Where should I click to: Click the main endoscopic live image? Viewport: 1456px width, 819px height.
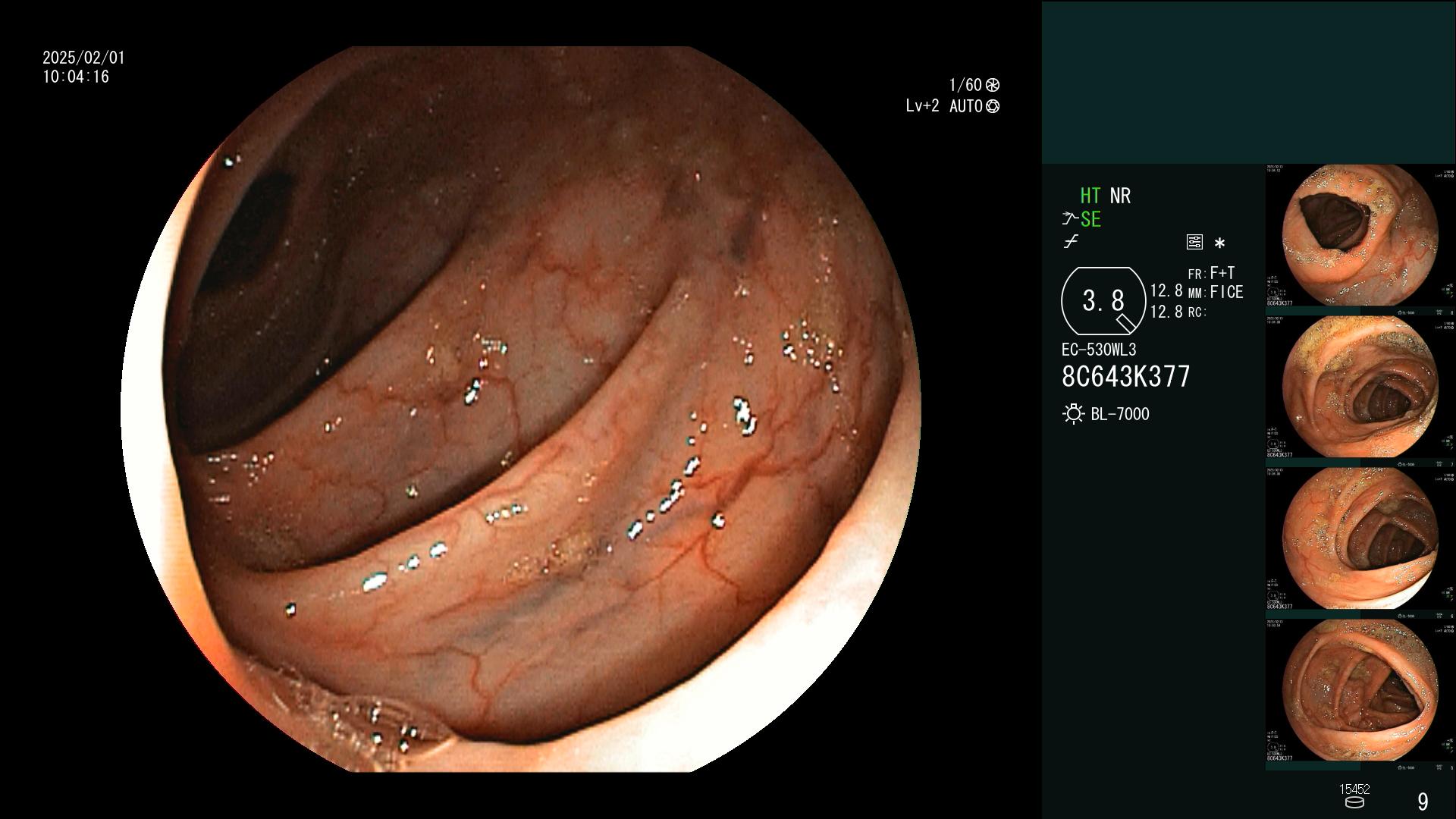point(521,409)
